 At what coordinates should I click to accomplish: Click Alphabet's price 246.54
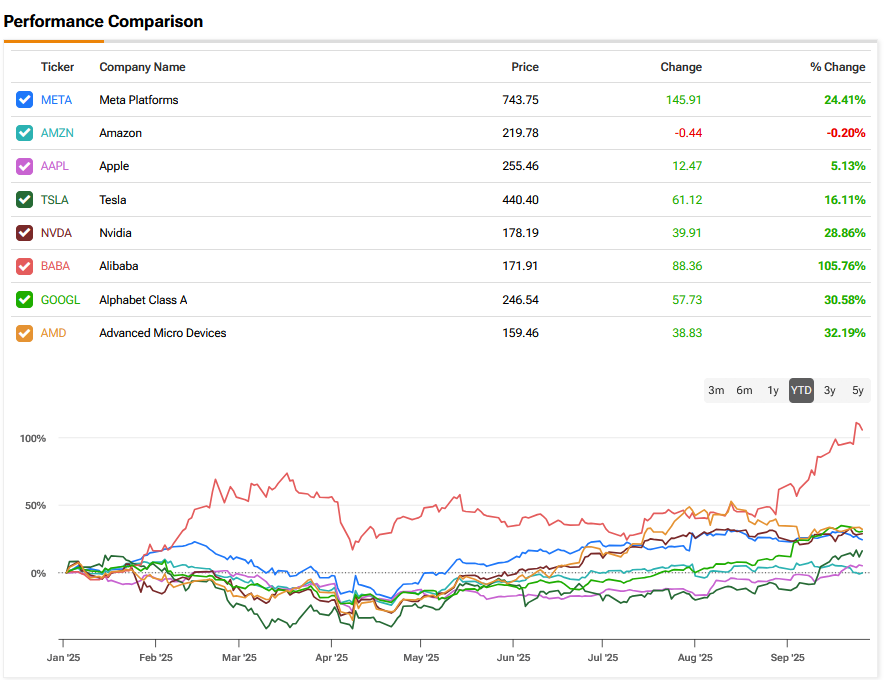pos(521,300)
